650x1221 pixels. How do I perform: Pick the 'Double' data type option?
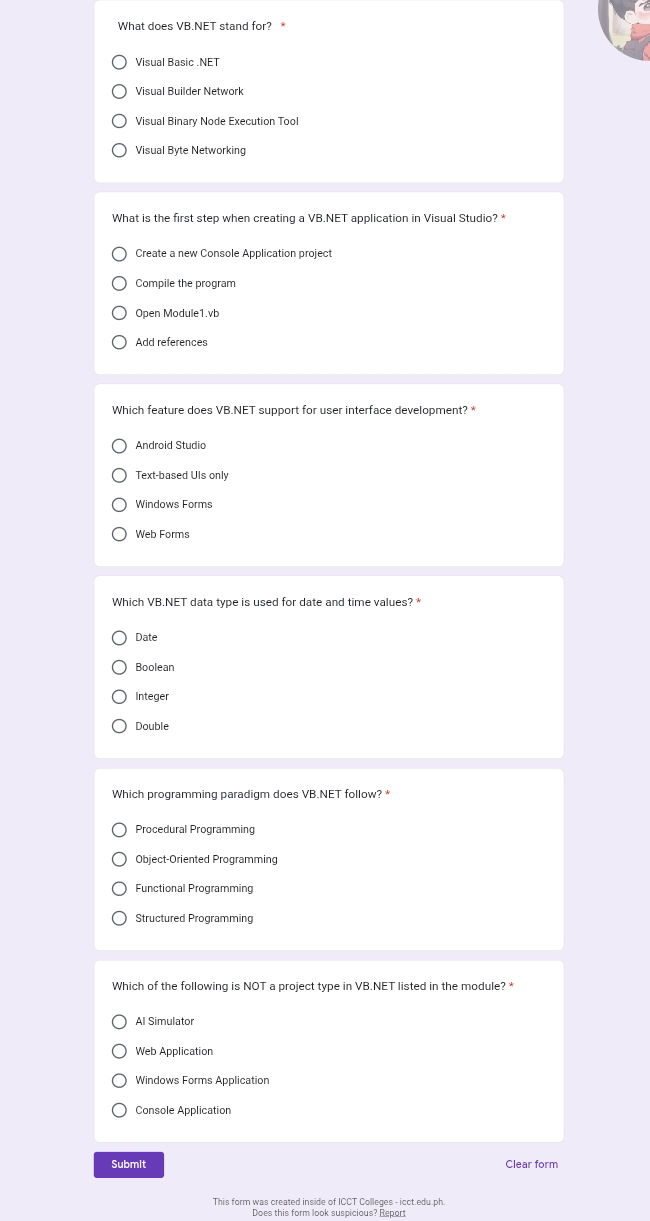point(119,727)
